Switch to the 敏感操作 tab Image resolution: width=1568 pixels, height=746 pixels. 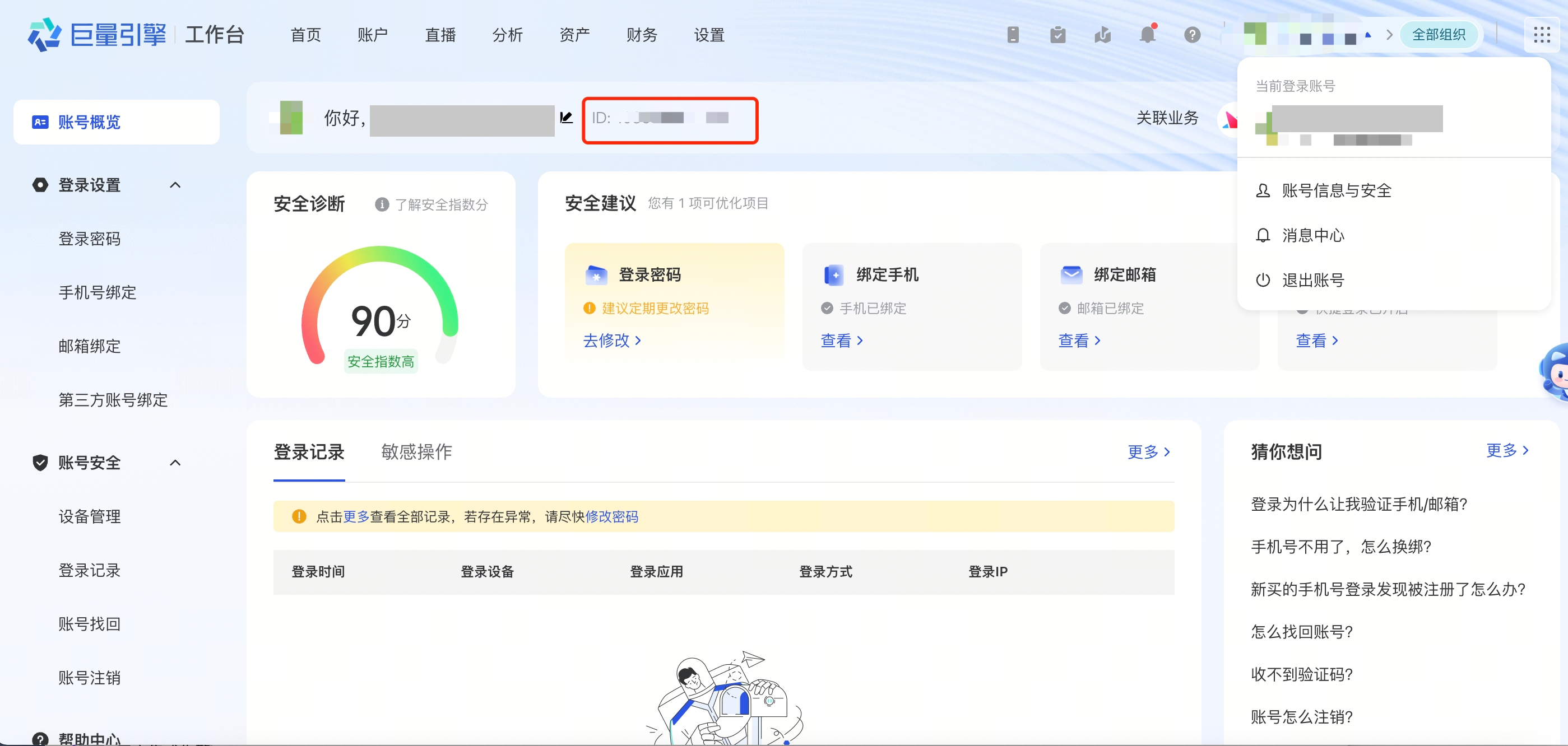[x=416, y=451]
